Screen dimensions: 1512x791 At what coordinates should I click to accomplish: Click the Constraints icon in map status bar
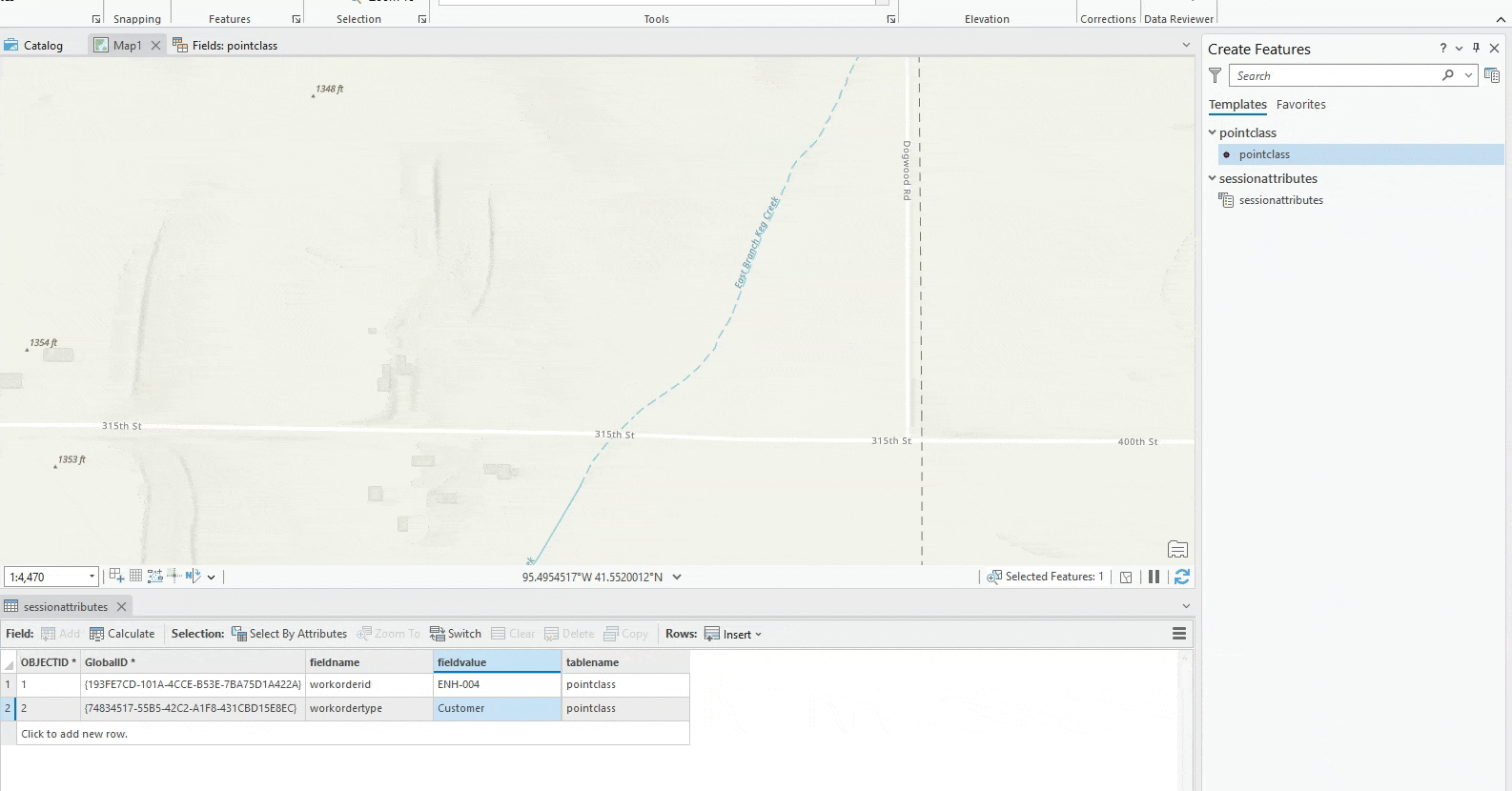coord(116,576)
